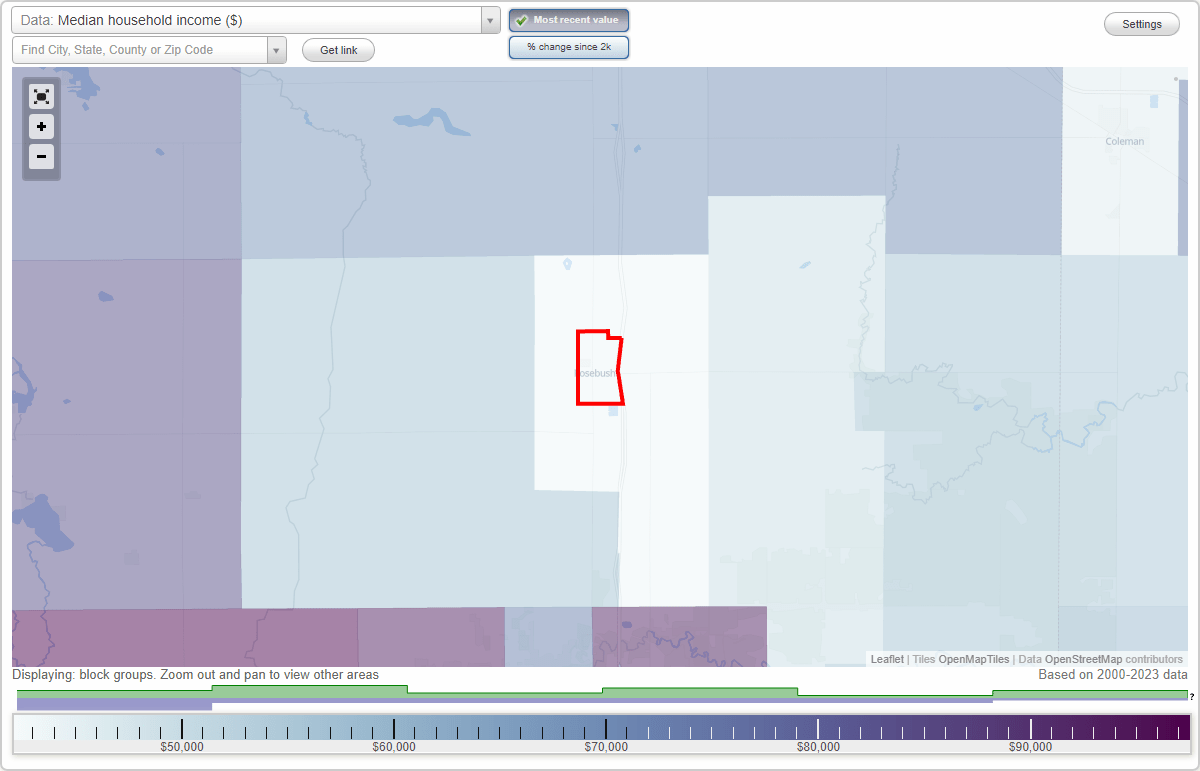Image resolution: width=1200 pixels, height=771 pixels.
Task: Click the Rosebush label on the map
Action: point(594,372)
